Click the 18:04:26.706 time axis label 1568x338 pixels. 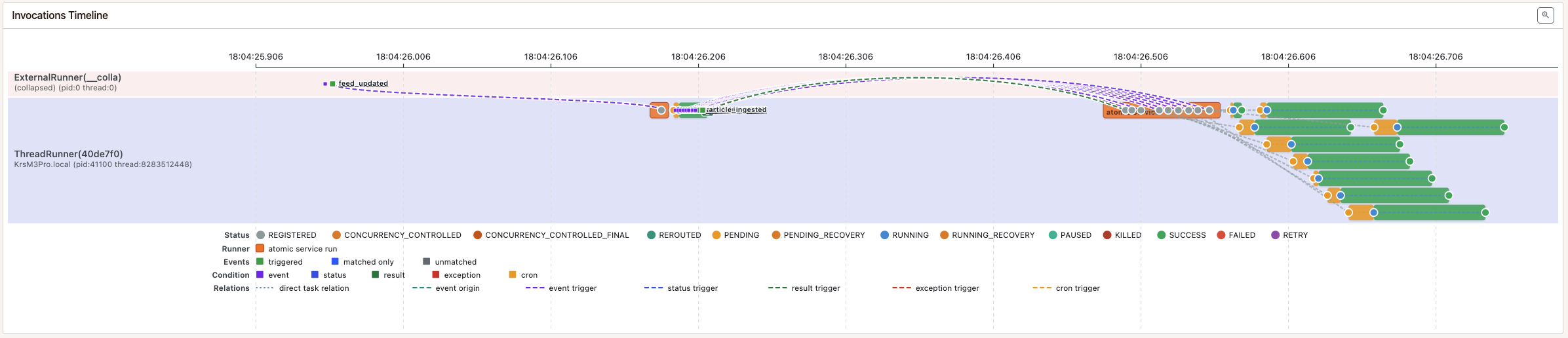(1436, 56)
